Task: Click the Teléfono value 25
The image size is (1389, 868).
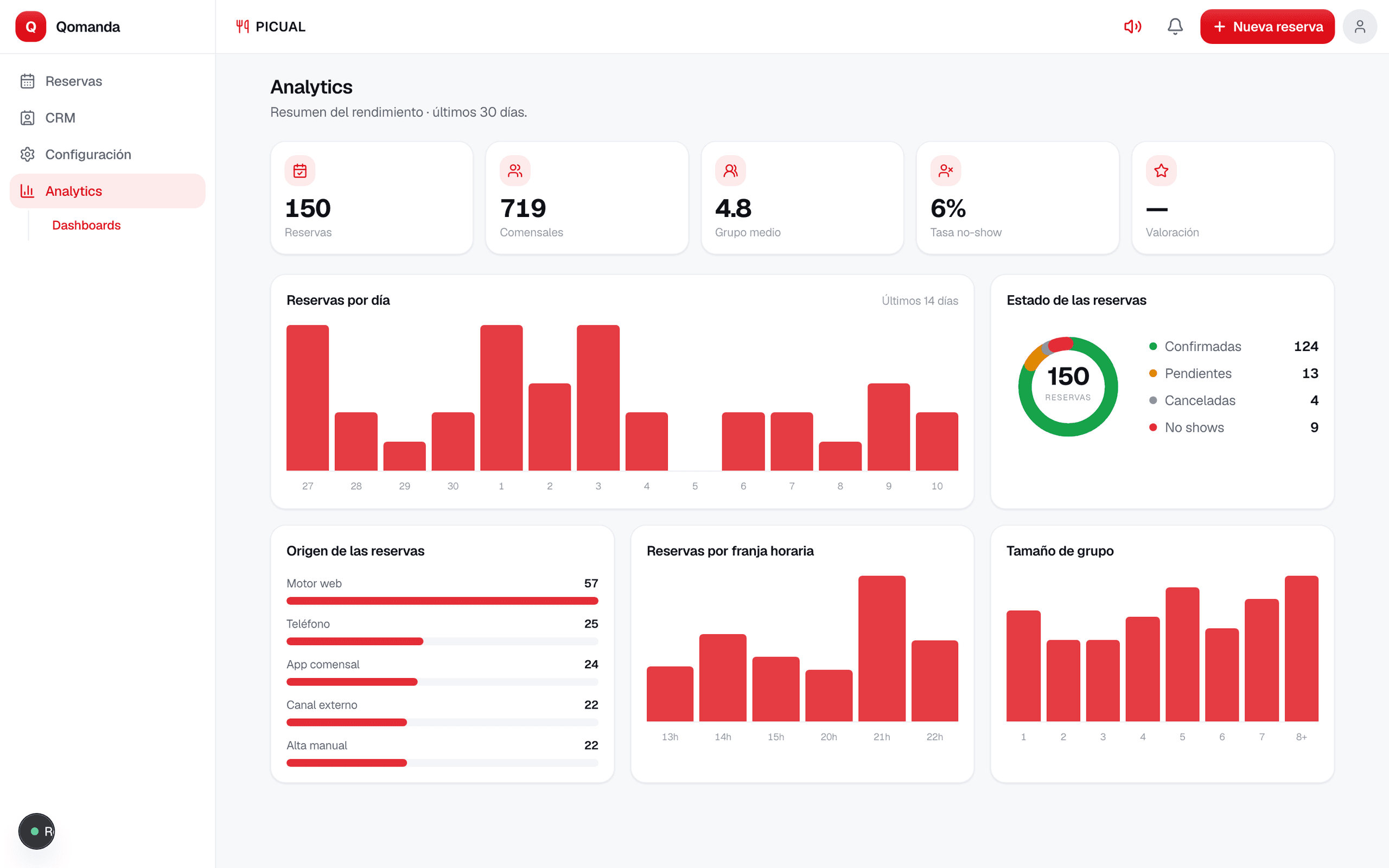Action: (x=591, y=624)
